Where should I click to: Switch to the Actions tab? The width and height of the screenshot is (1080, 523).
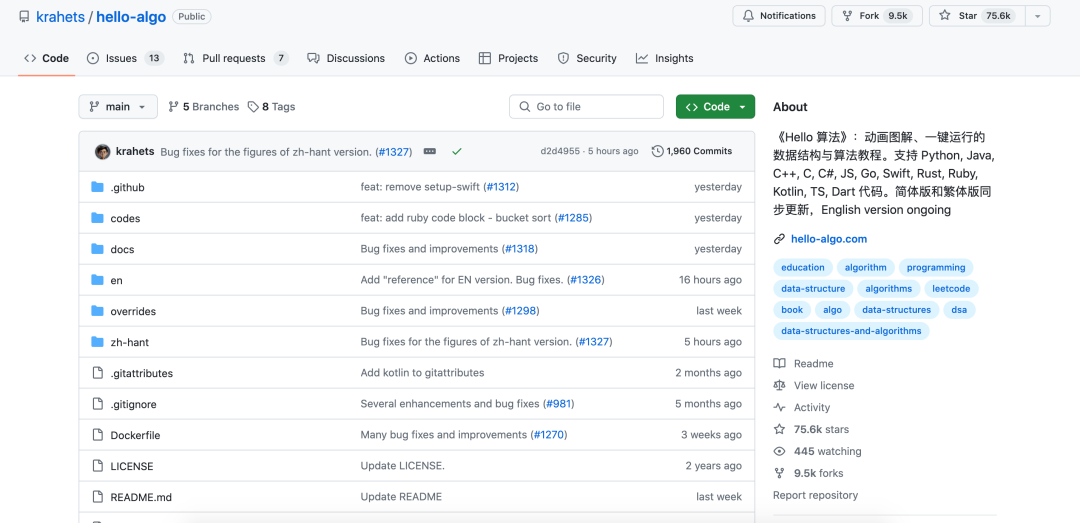tap(433, 59)
